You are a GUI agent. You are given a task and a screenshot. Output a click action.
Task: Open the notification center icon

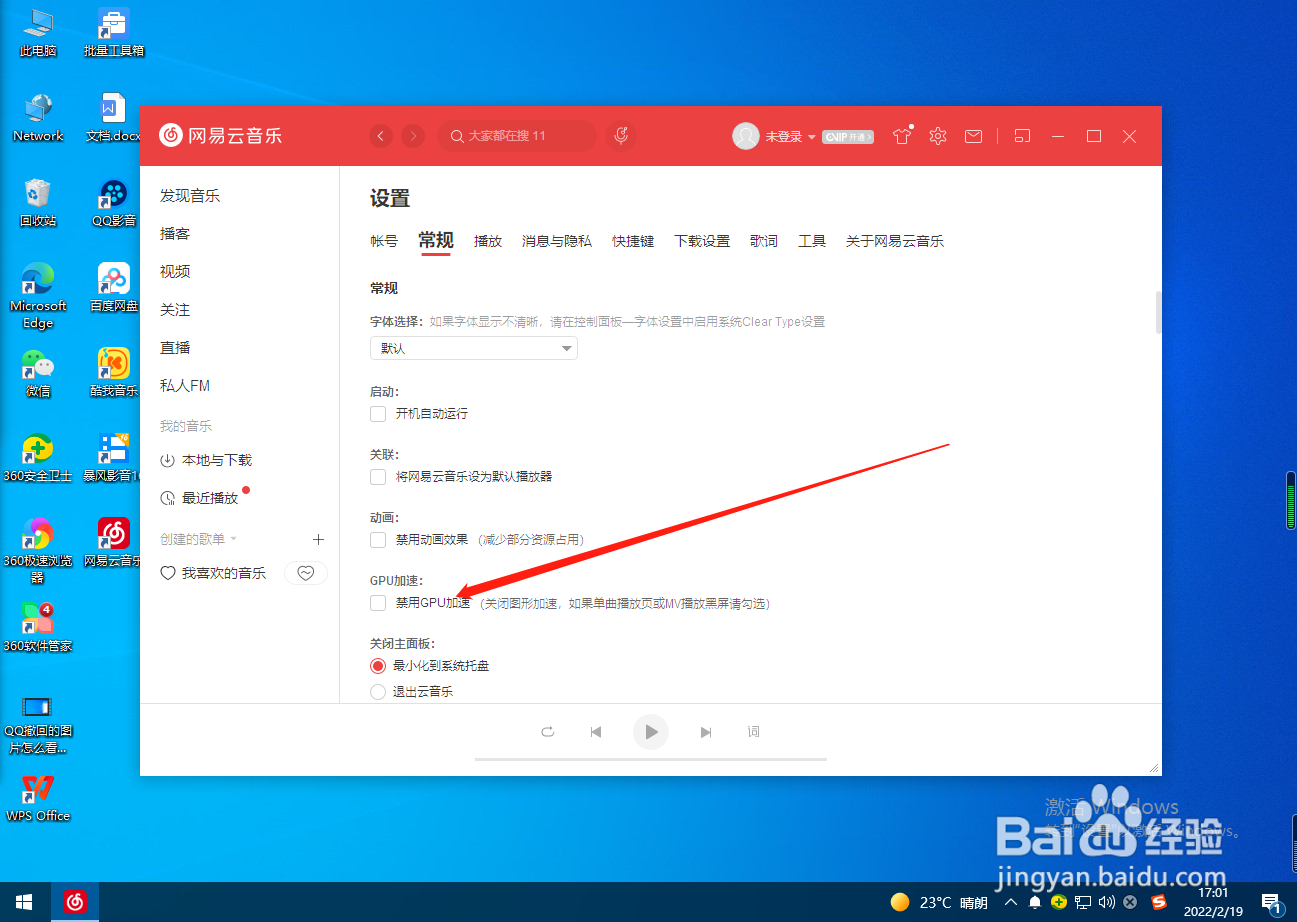1271,902
